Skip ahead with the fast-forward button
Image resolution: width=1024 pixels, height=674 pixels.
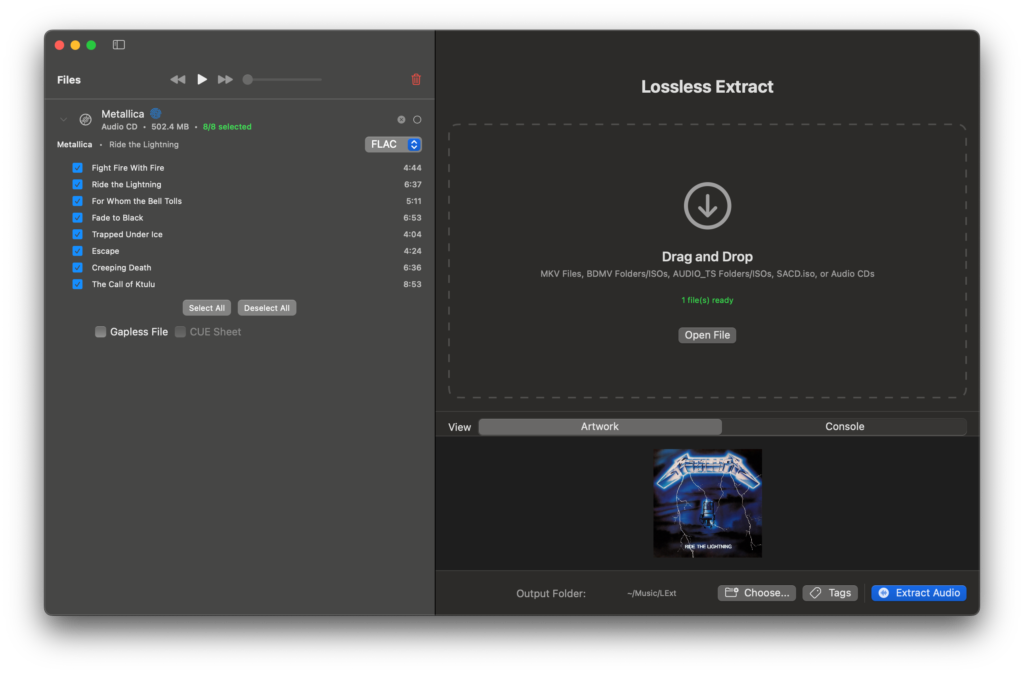click(225, 80)
